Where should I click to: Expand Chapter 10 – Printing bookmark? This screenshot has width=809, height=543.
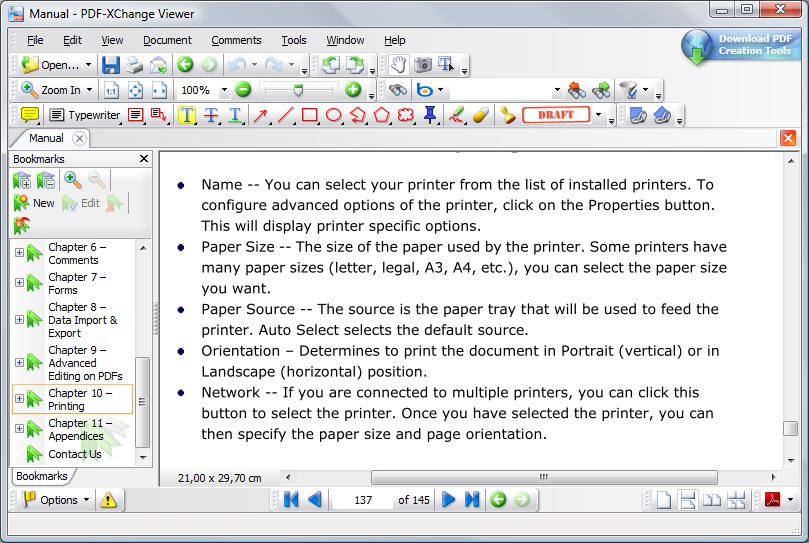(19, 398)
